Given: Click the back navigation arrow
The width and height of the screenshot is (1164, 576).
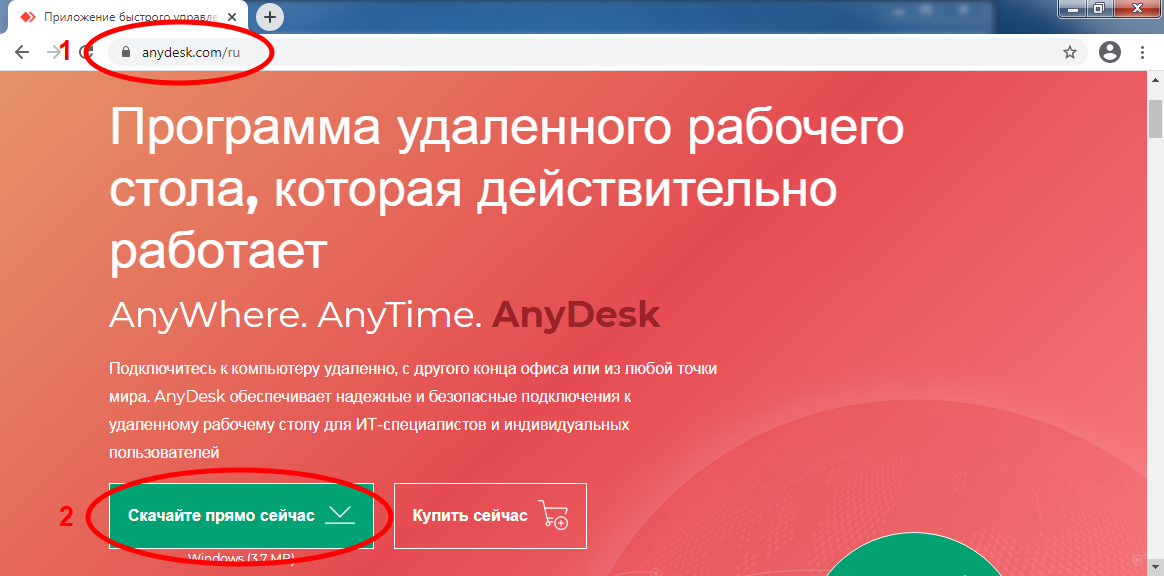Looking at the screenshot, I should 22,51.
